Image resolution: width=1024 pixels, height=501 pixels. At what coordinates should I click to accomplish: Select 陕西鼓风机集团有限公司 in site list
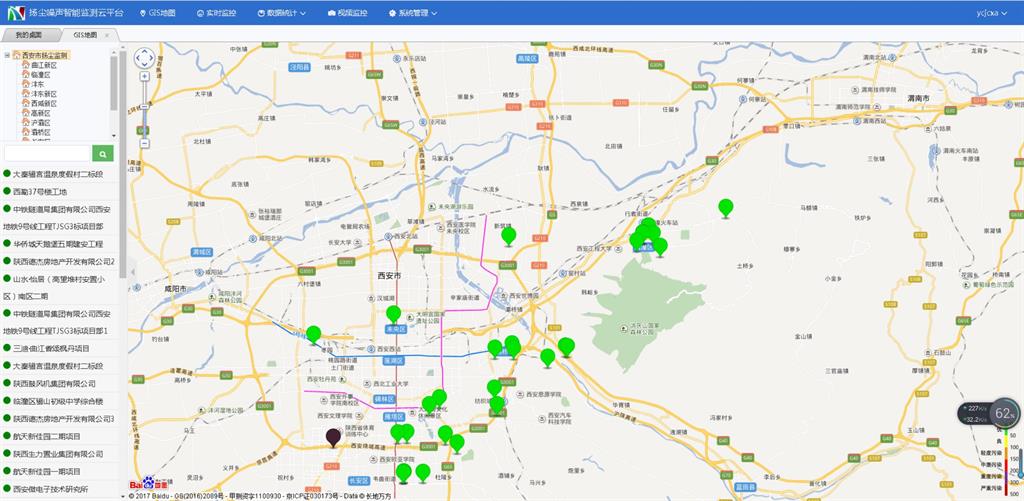pyautogui.click(x=54, y=383)
